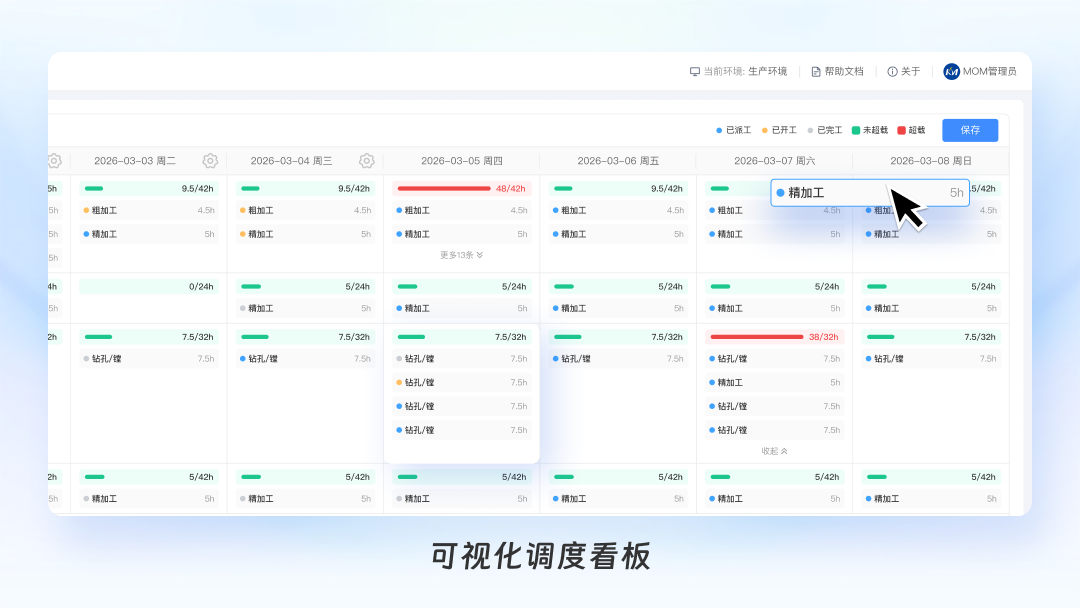Select 粗加工 card under 2026-03-07
Image resolution: width=1080 pixels, height=608 pixels.
coord(774,211)
